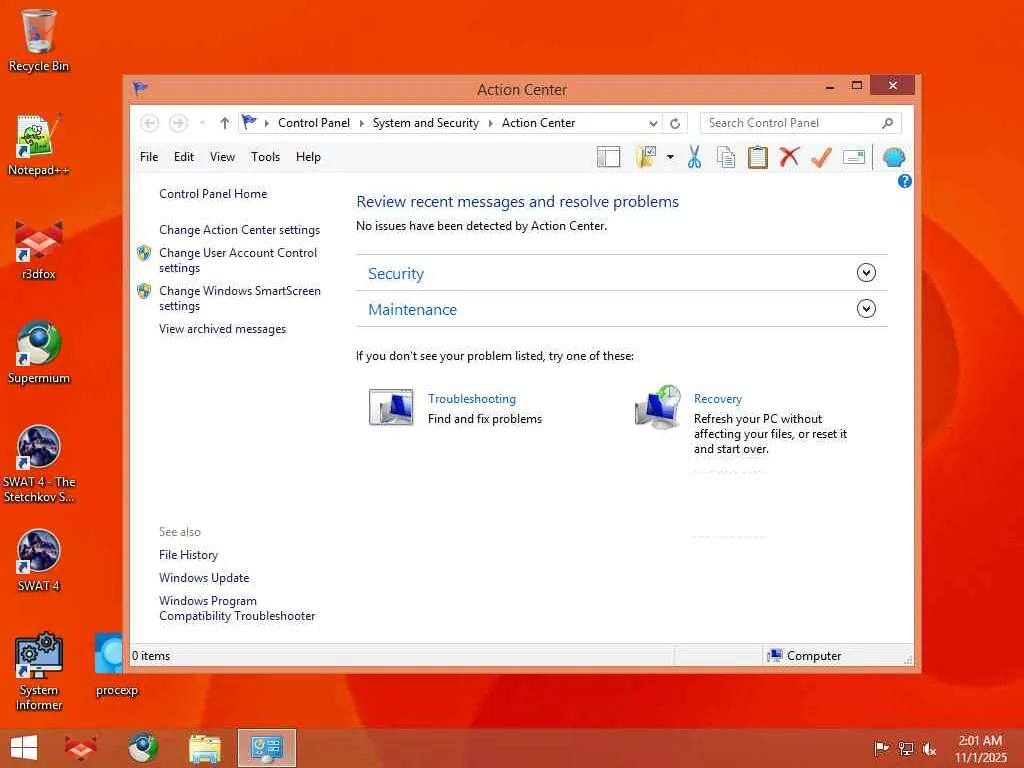Expand the Maintenance section chevron
Viewport: 1024px width, 768px height.
[866, 309]
